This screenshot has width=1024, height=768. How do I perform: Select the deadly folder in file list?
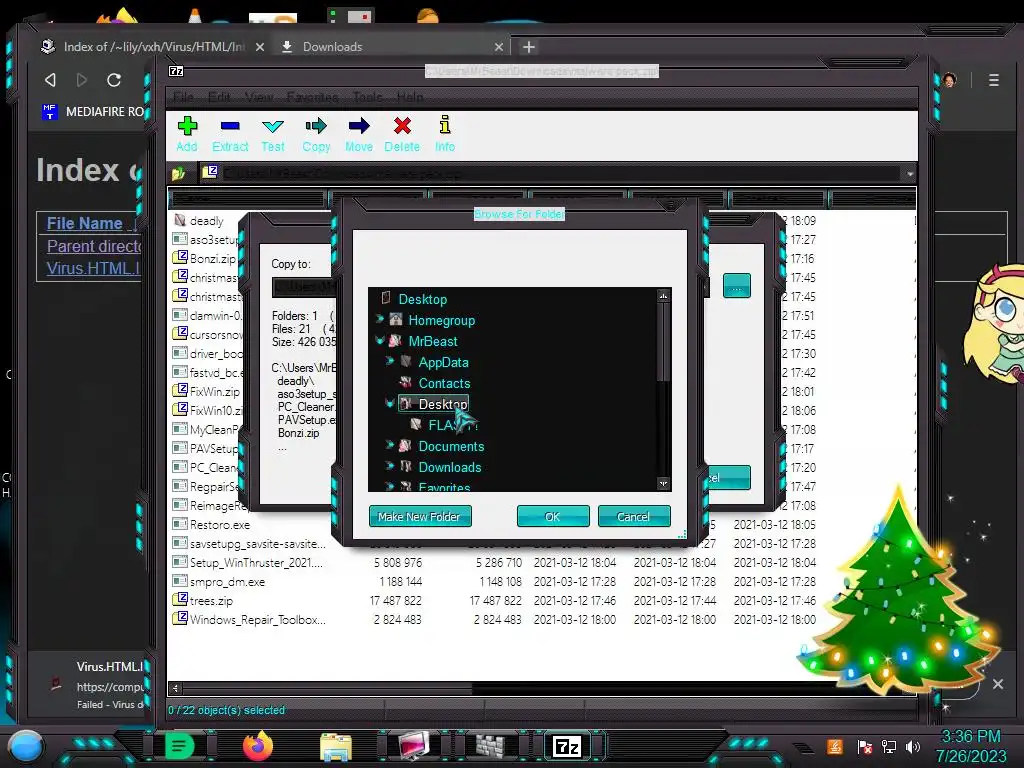point(206,221)
